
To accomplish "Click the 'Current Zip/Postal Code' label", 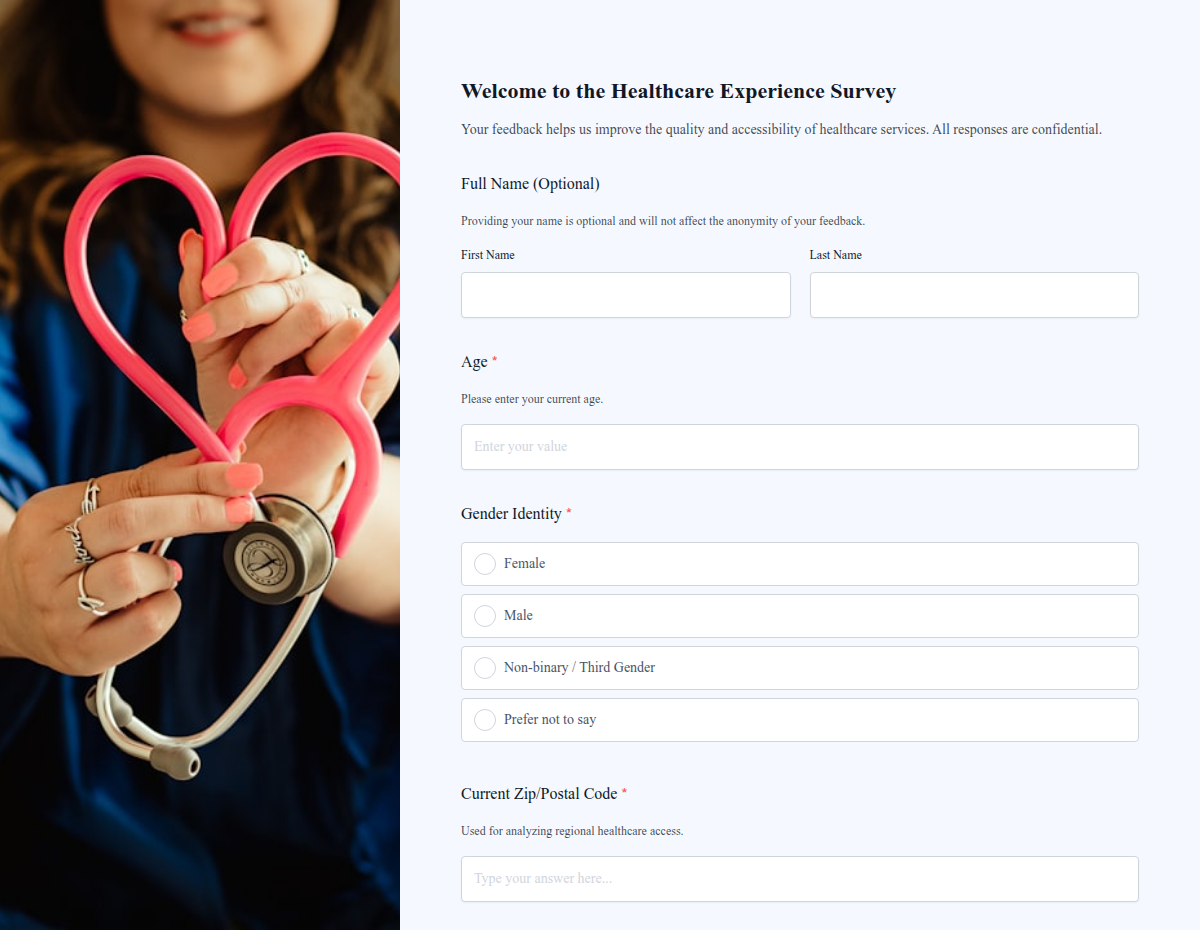I will [x=539, y=794].
